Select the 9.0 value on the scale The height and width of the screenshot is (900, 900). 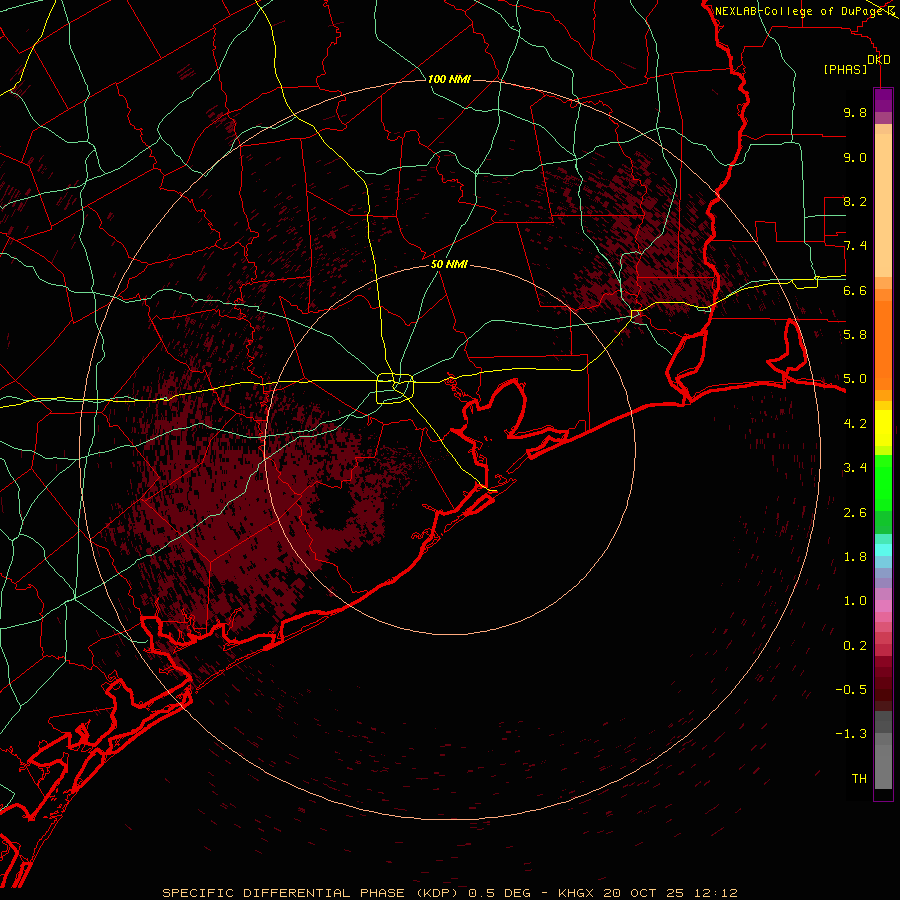point(855,157)
